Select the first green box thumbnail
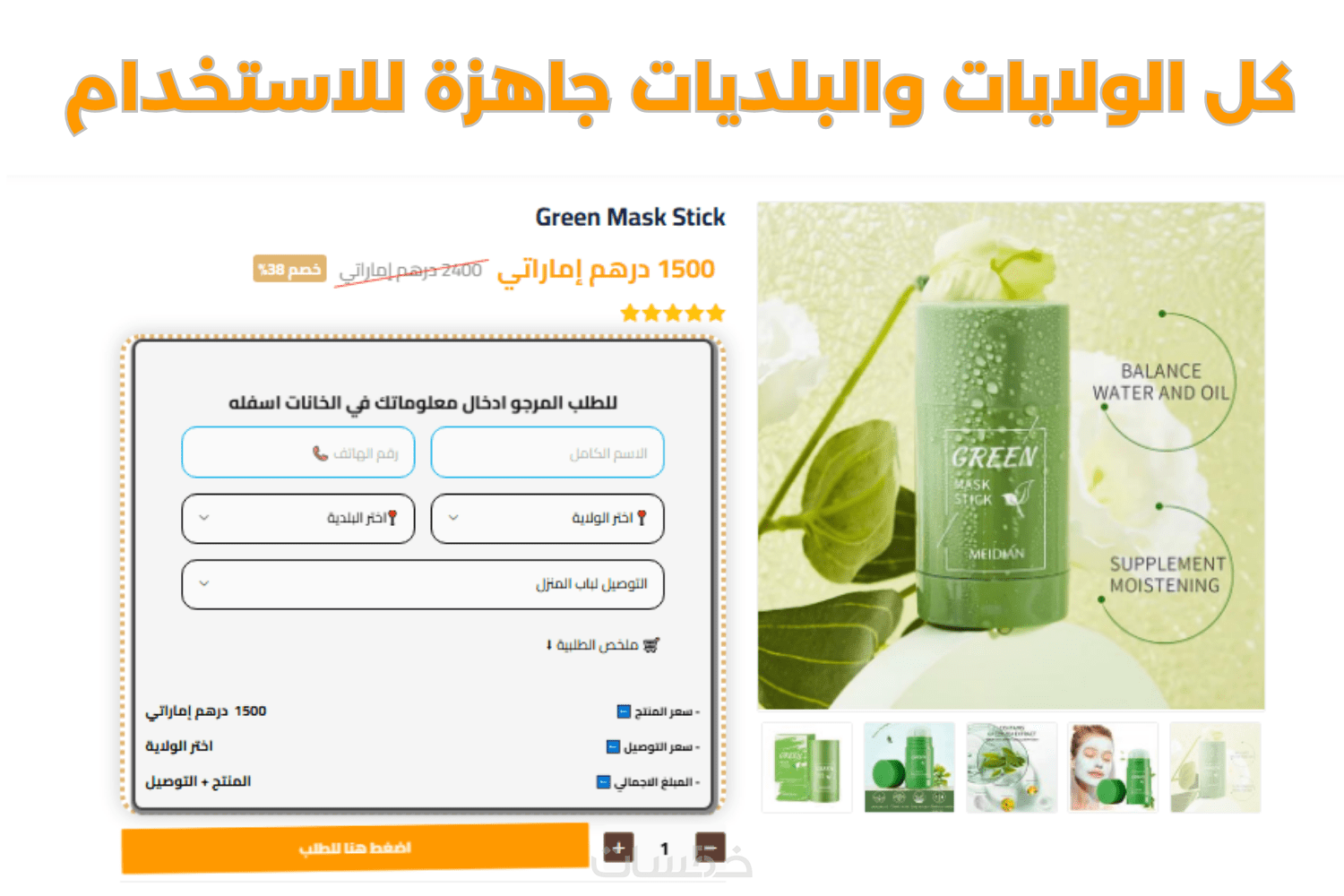 tap(807, 768)
